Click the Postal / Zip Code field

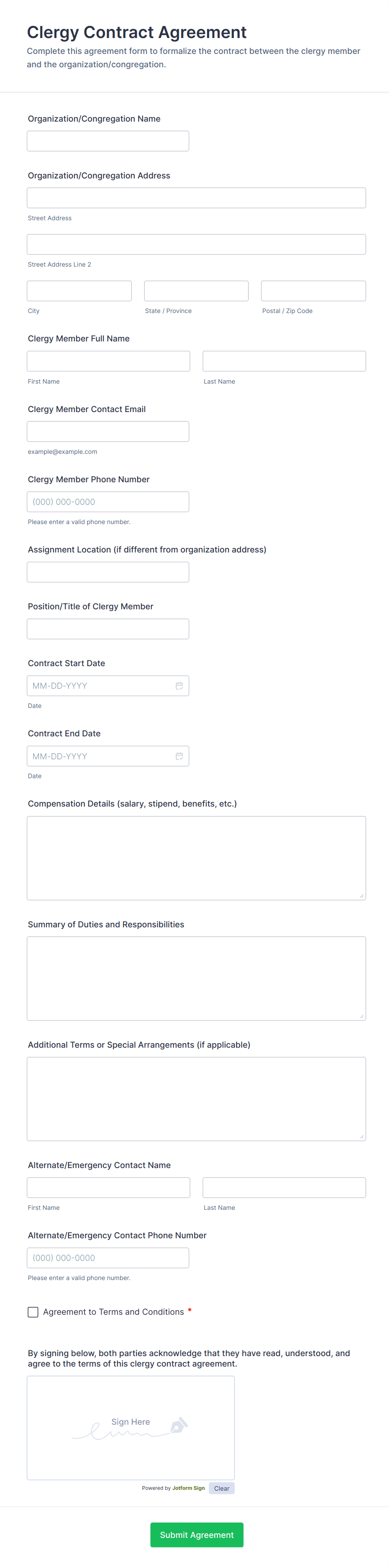313,291
